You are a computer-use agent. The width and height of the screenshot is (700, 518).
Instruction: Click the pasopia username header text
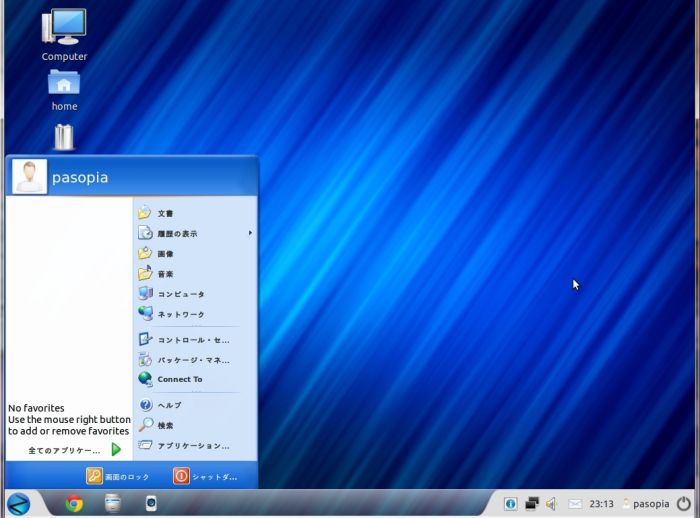[80, 178]
